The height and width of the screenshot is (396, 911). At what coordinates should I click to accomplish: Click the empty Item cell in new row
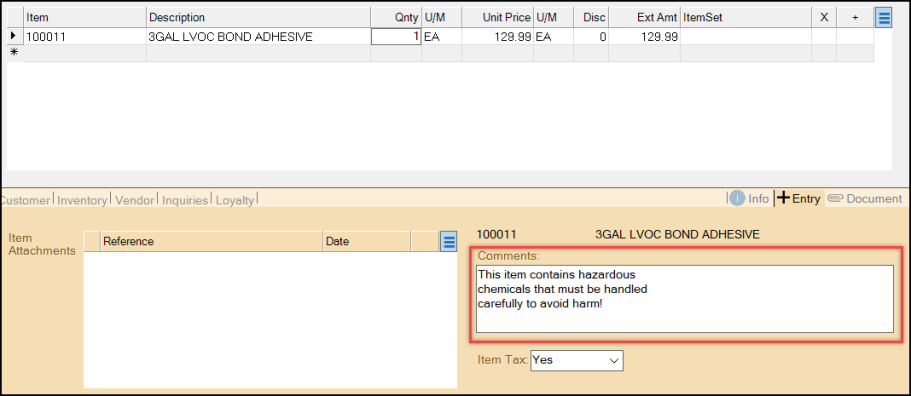click(85, 53)
